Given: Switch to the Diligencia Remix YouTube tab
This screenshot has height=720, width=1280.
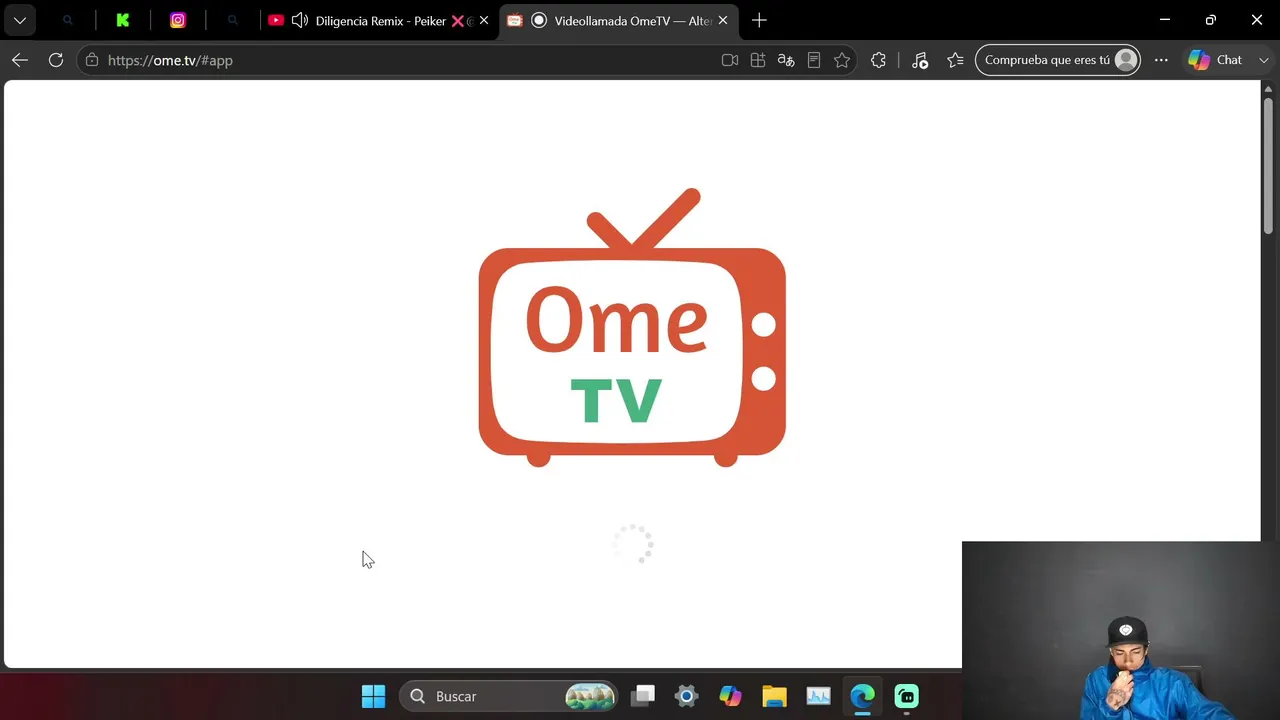Looking at the screenshot, I should pyautogui.click(x=380, y=20).
